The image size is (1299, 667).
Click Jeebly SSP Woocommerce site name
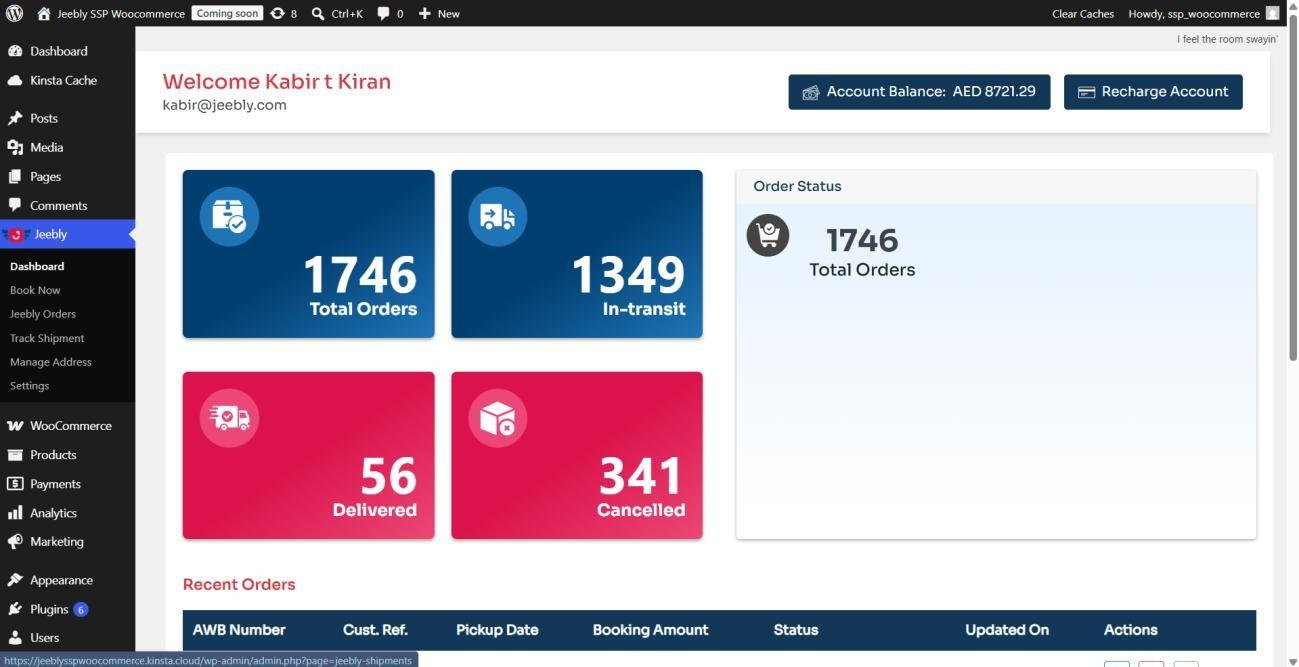click(121, 13)
